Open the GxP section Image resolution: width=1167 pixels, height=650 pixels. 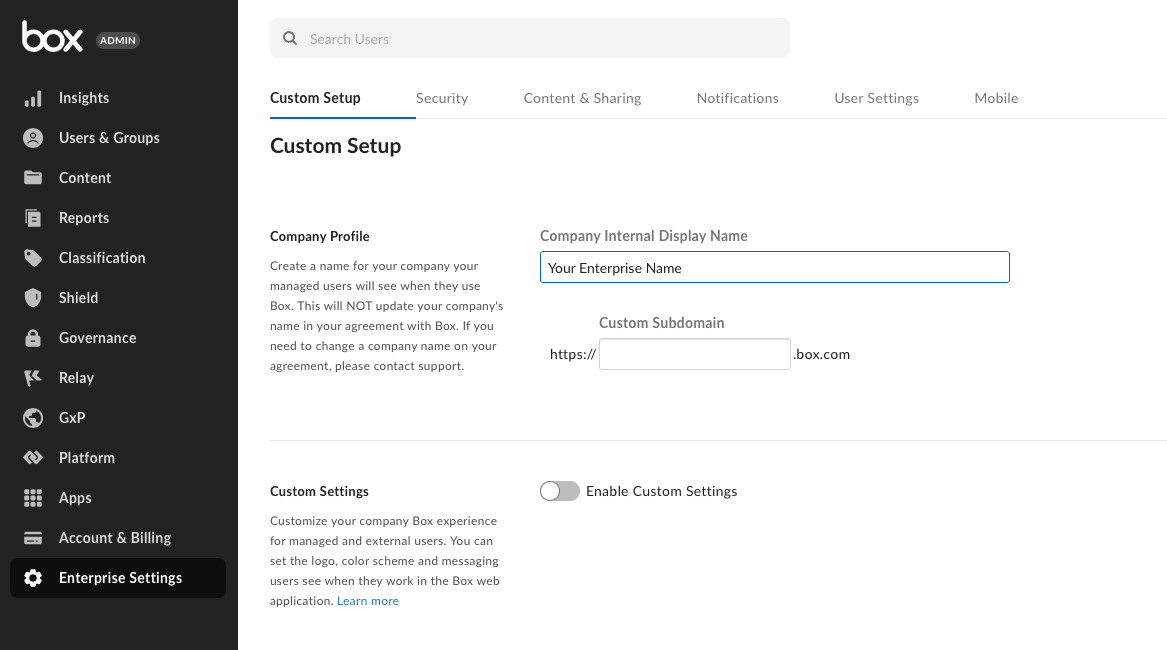tap(73, 418)
